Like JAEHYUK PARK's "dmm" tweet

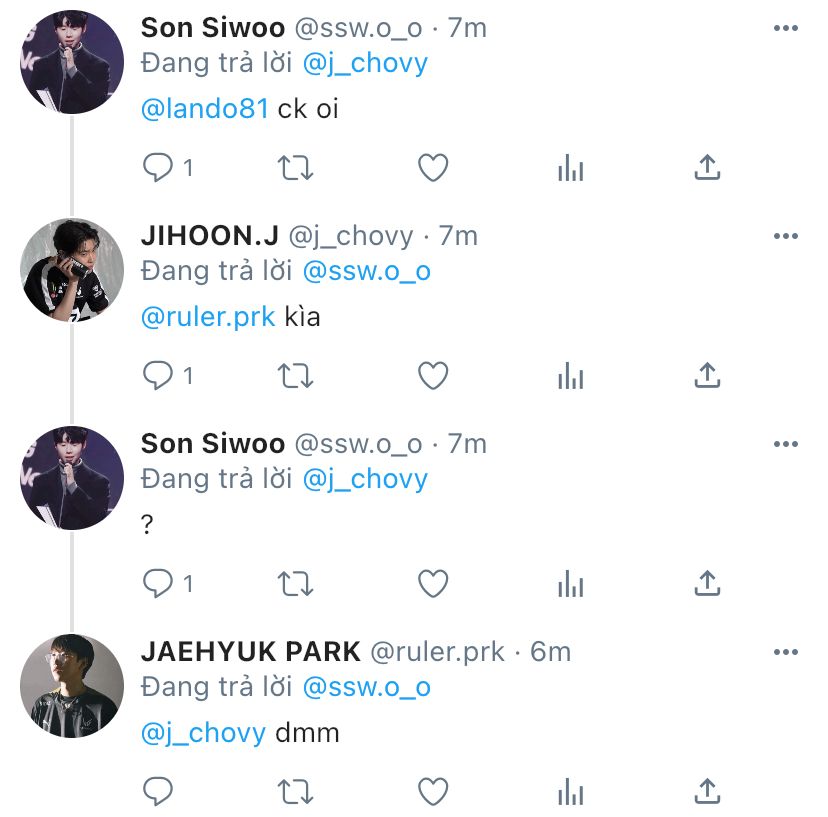point(433,792)
